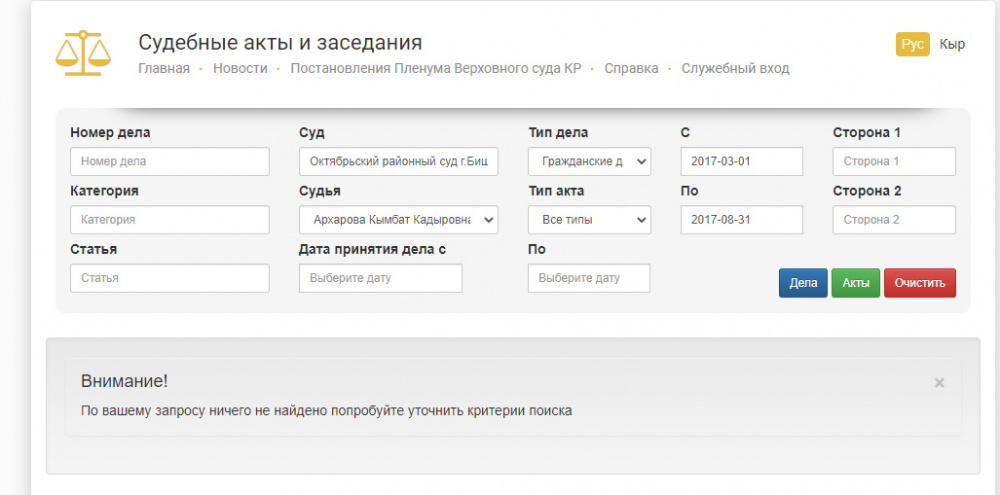Click the Сторона 1 input field
This screenshot has width=1000, height=495.
click(893, 161)
